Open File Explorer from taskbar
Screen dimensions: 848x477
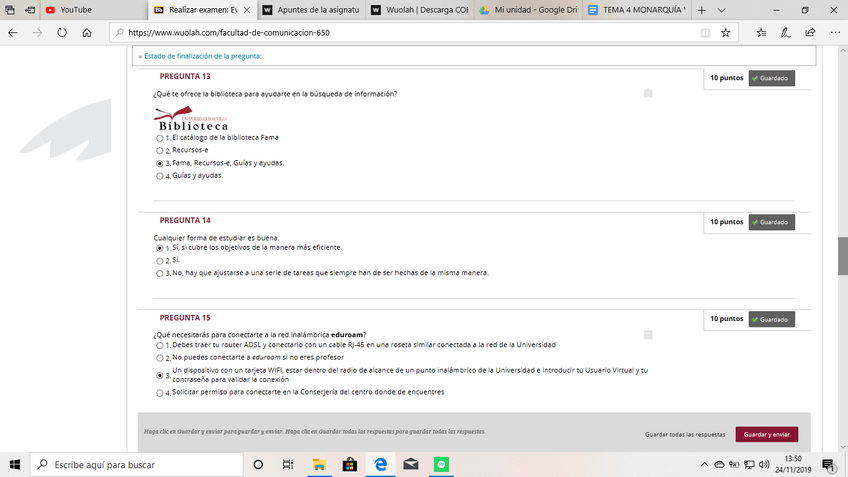319,465
